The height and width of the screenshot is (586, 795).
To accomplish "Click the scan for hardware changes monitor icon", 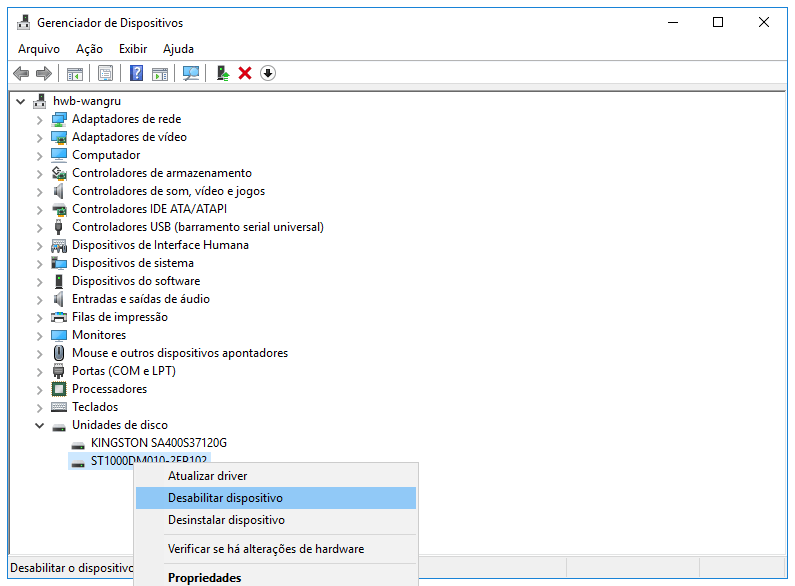I will [x=191, y=73].
